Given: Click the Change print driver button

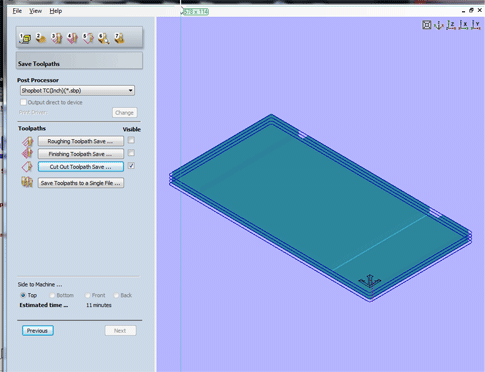Looking at the screenshot, I should pyautogui.click(x=124, y=113).
